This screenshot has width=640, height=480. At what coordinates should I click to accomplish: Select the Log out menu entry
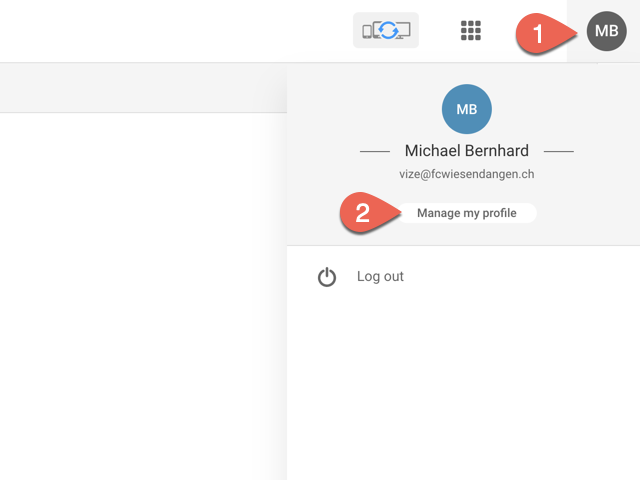(x=380, y=276)
